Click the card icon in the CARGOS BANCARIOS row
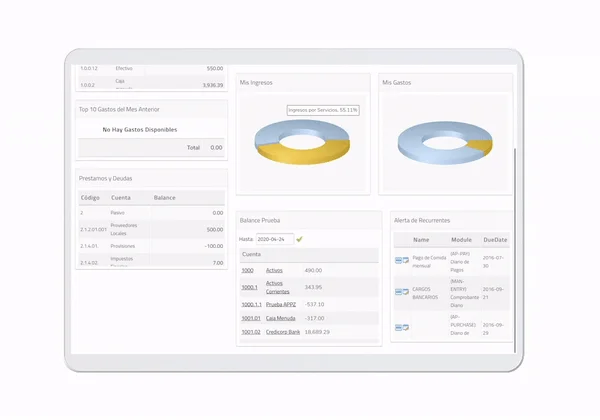Screen dimensions: 600x420 coord(398,292)
